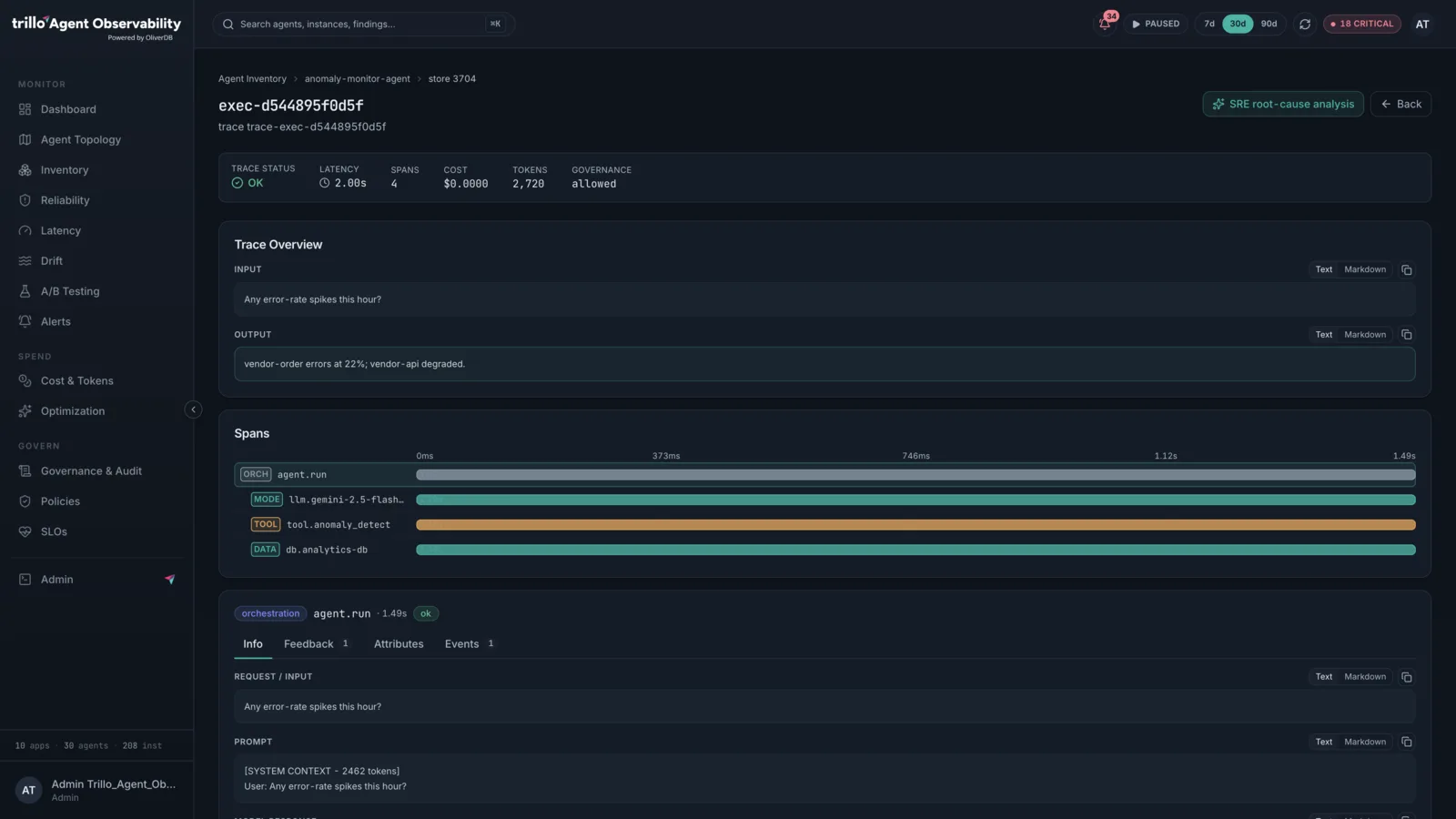Go to Agent Inventory breadcrumb
The image size is (1456, 819).
click(252, 79)
